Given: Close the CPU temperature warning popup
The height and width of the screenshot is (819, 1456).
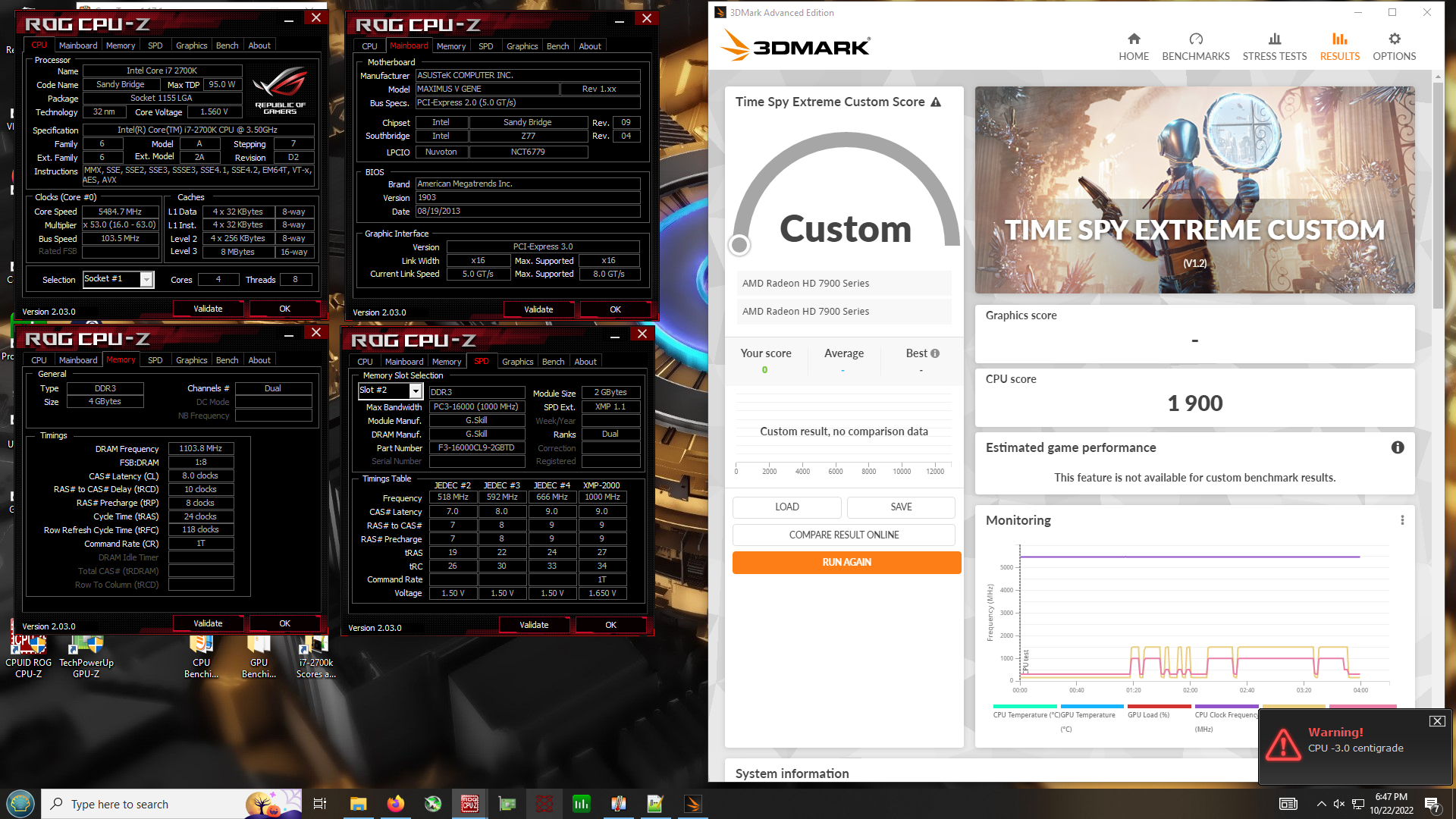Looking at the screenshot, I should (x=1437, y=721).
